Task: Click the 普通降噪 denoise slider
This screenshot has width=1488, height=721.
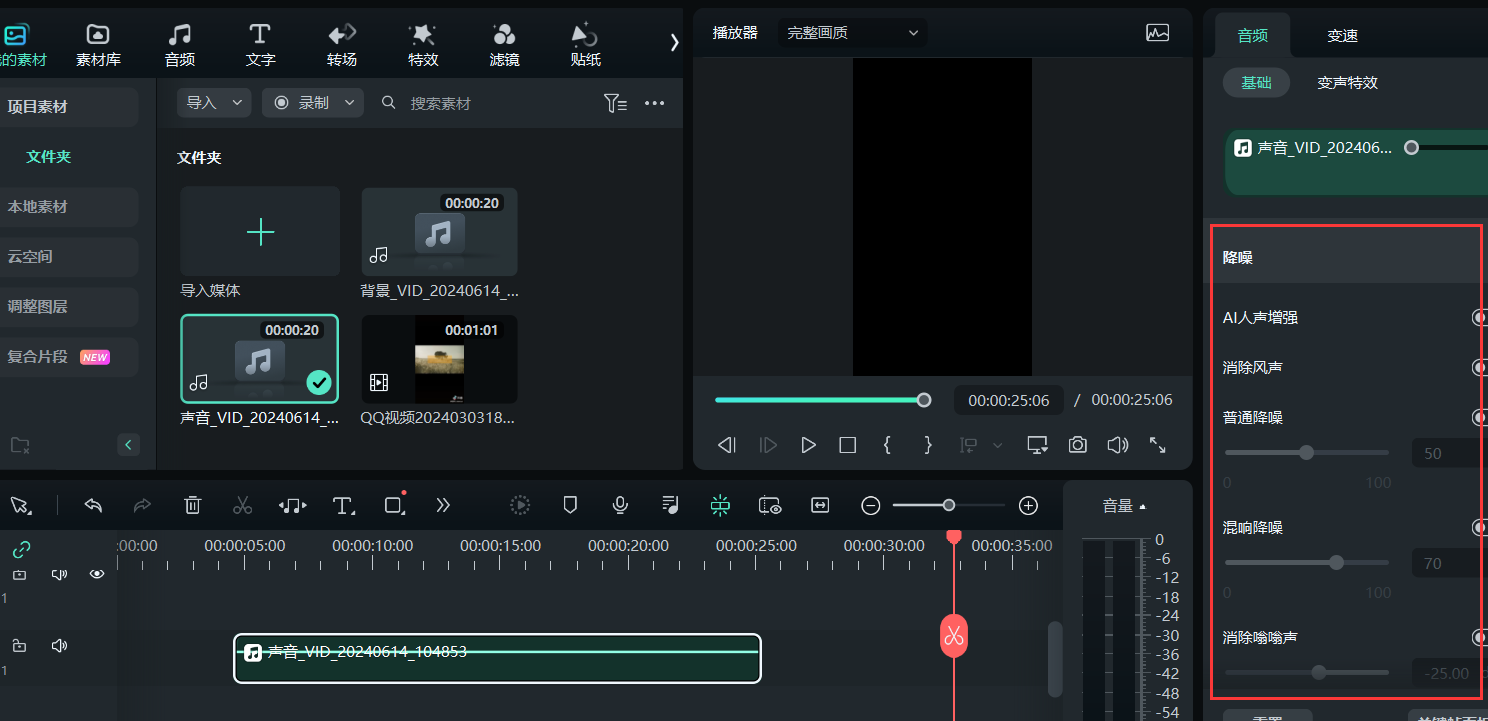Action: pyautogui.click(x=1306, y=453)
